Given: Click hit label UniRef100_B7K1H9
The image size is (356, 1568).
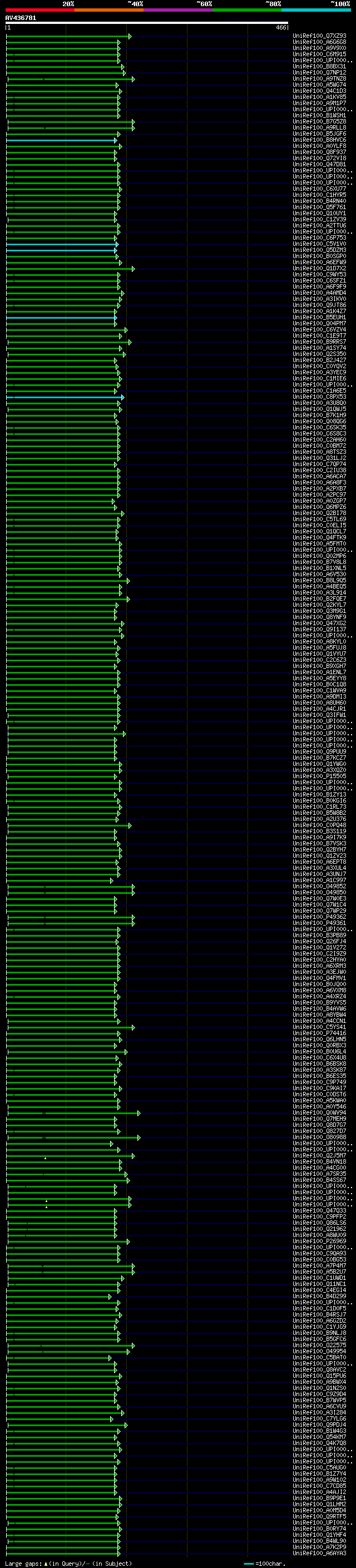Looking at the screenshot, I should 319,415.
